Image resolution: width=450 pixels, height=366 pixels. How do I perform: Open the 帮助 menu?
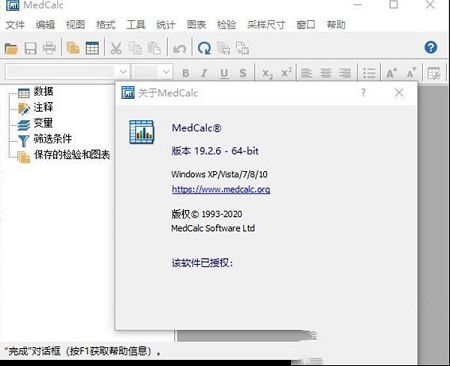coord(336,25)
